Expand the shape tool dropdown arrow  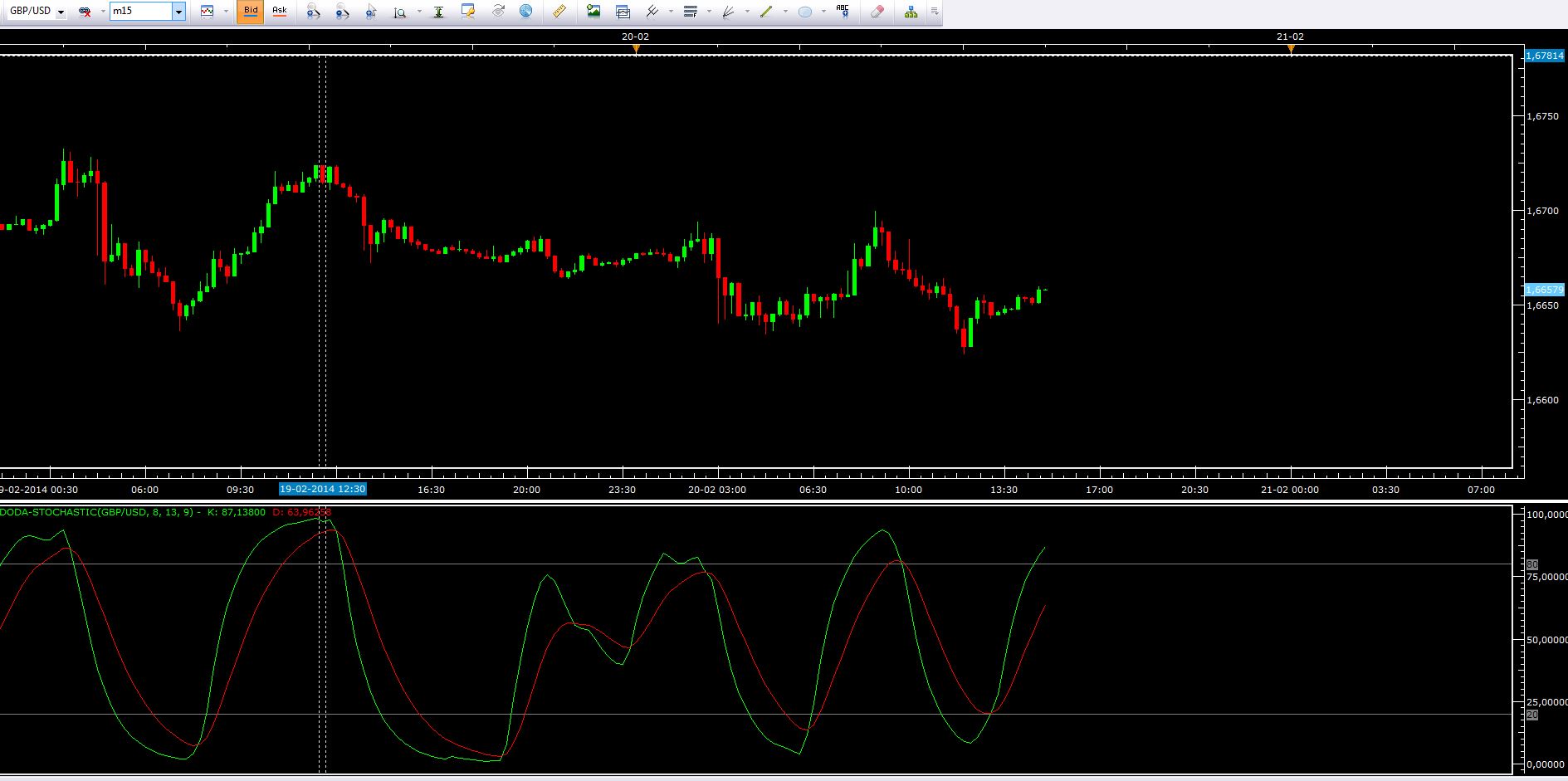click(823, 12)
